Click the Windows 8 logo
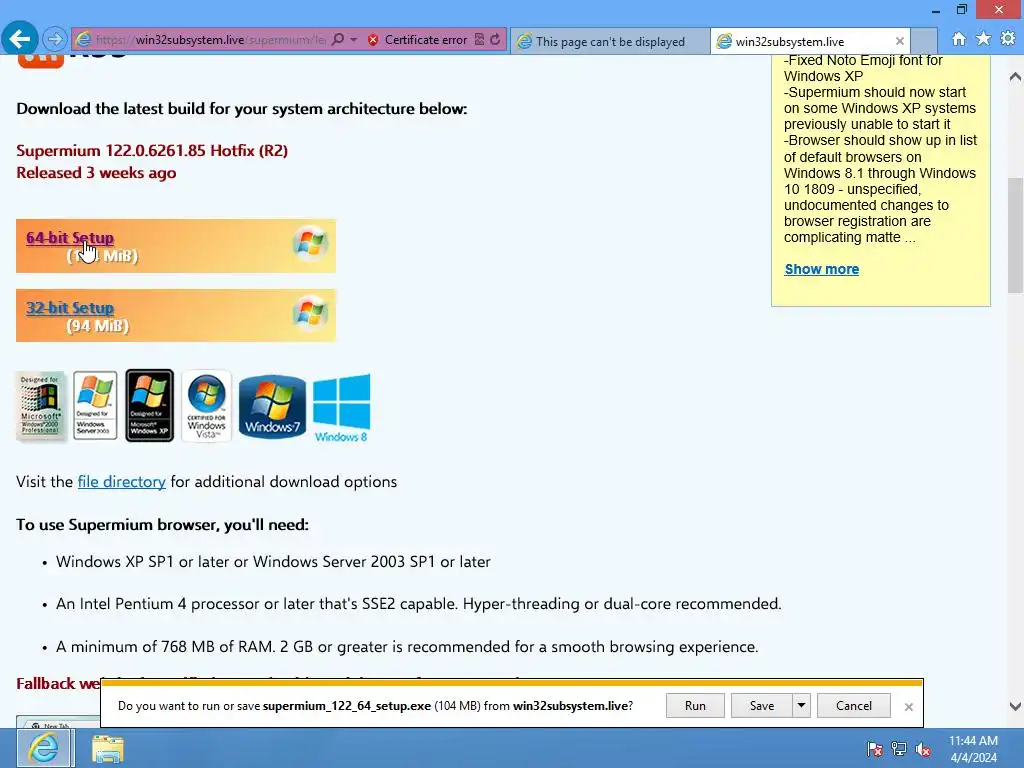The image size is (1024, 768). tap(342, 408)
